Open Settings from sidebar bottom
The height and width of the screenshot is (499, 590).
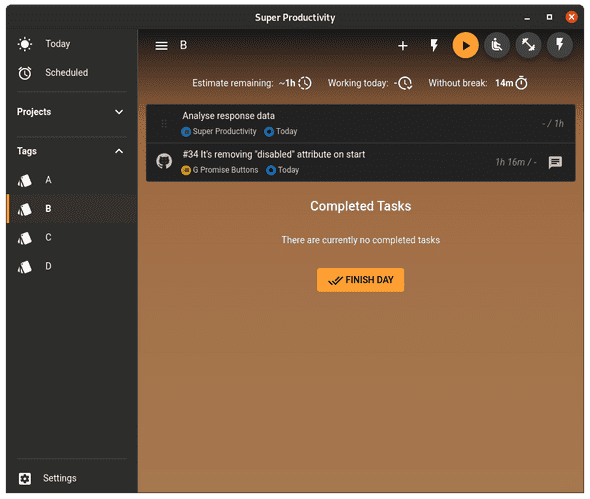click(x=71, y=478)
